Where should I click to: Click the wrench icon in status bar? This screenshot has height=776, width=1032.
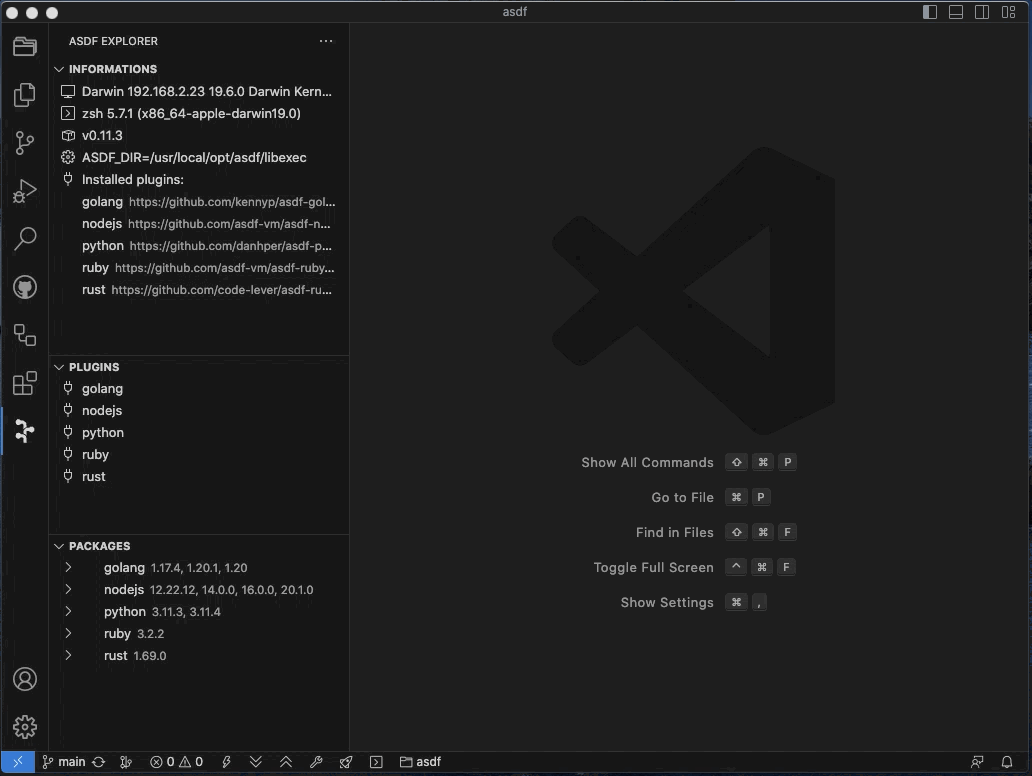click(x=316, y=762)
